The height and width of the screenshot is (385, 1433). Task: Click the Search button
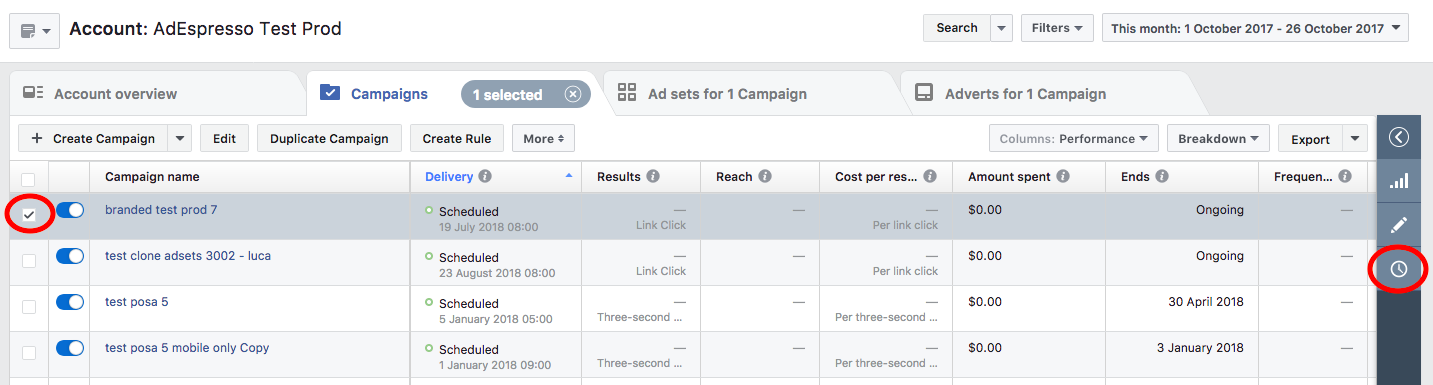956,28
